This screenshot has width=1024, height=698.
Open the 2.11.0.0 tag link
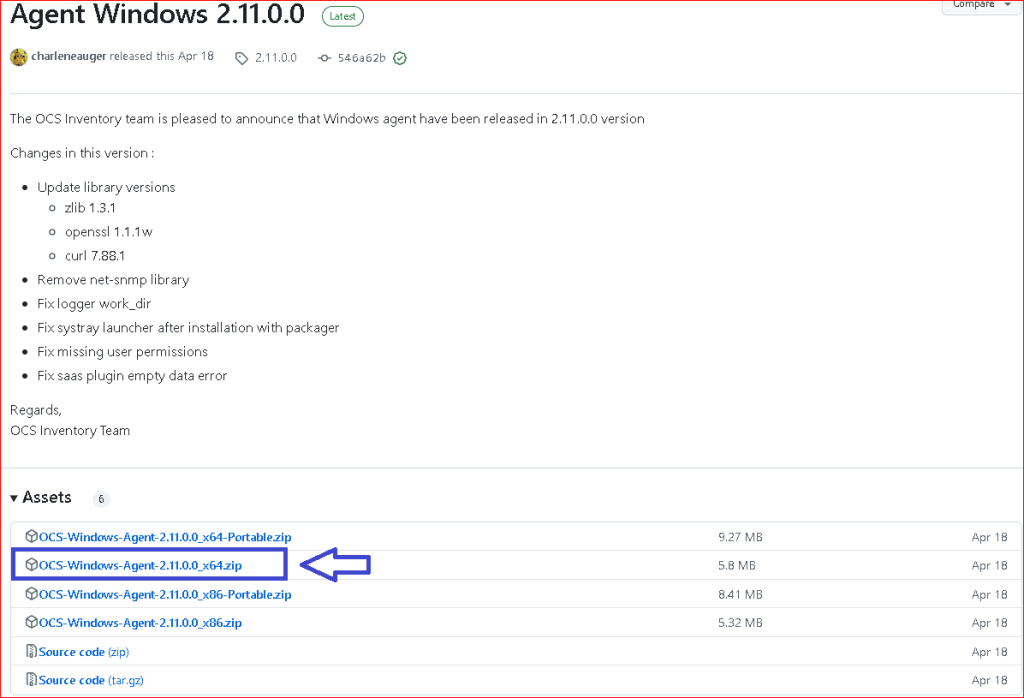click(276, 57)
